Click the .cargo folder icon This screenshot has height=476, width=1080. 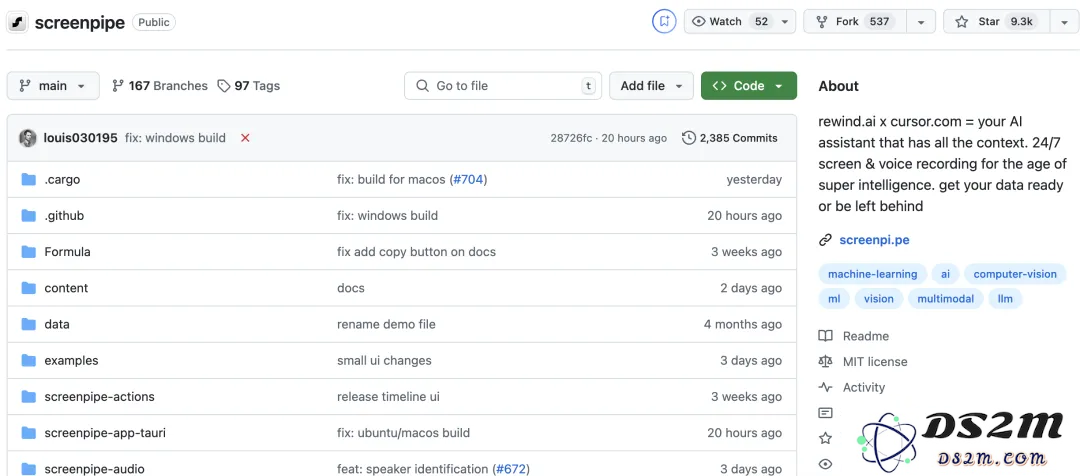click(28, 180)
